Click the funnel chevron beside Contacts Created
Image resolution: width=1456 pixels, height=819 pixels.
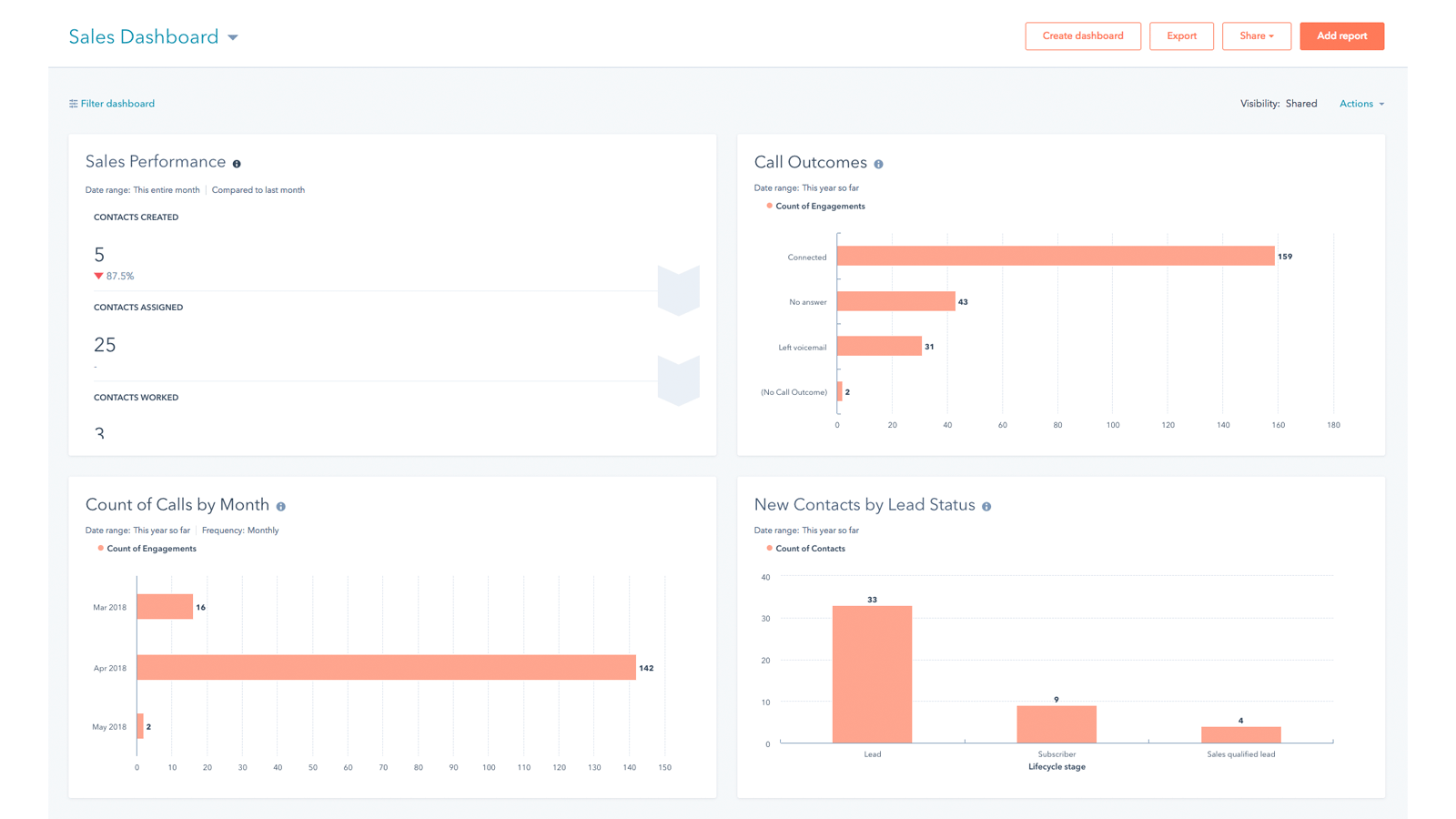pyautogui.click(x=678, y=290)
